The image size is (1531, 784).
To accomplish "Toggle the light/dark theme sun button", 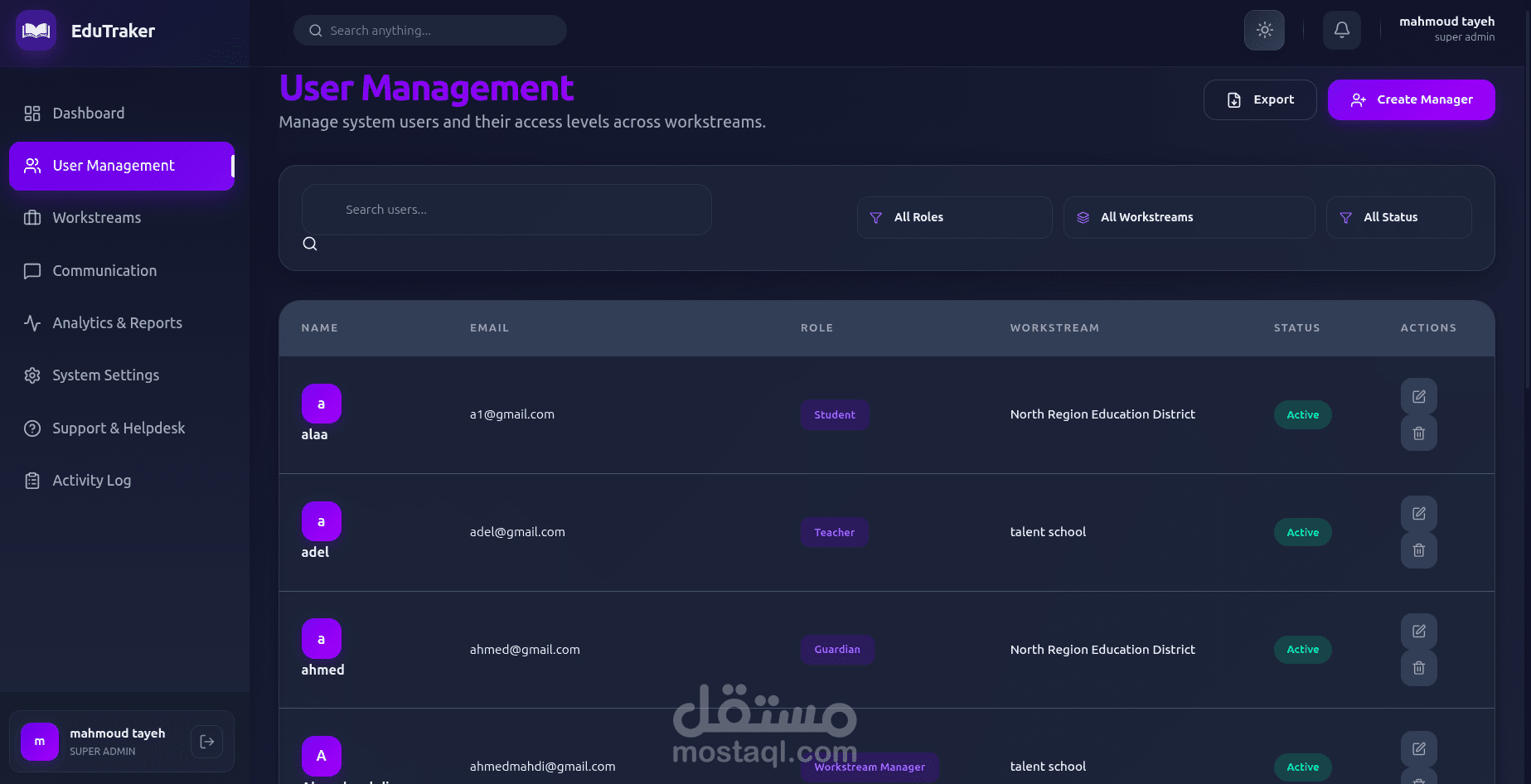I will pos(1264,30).
